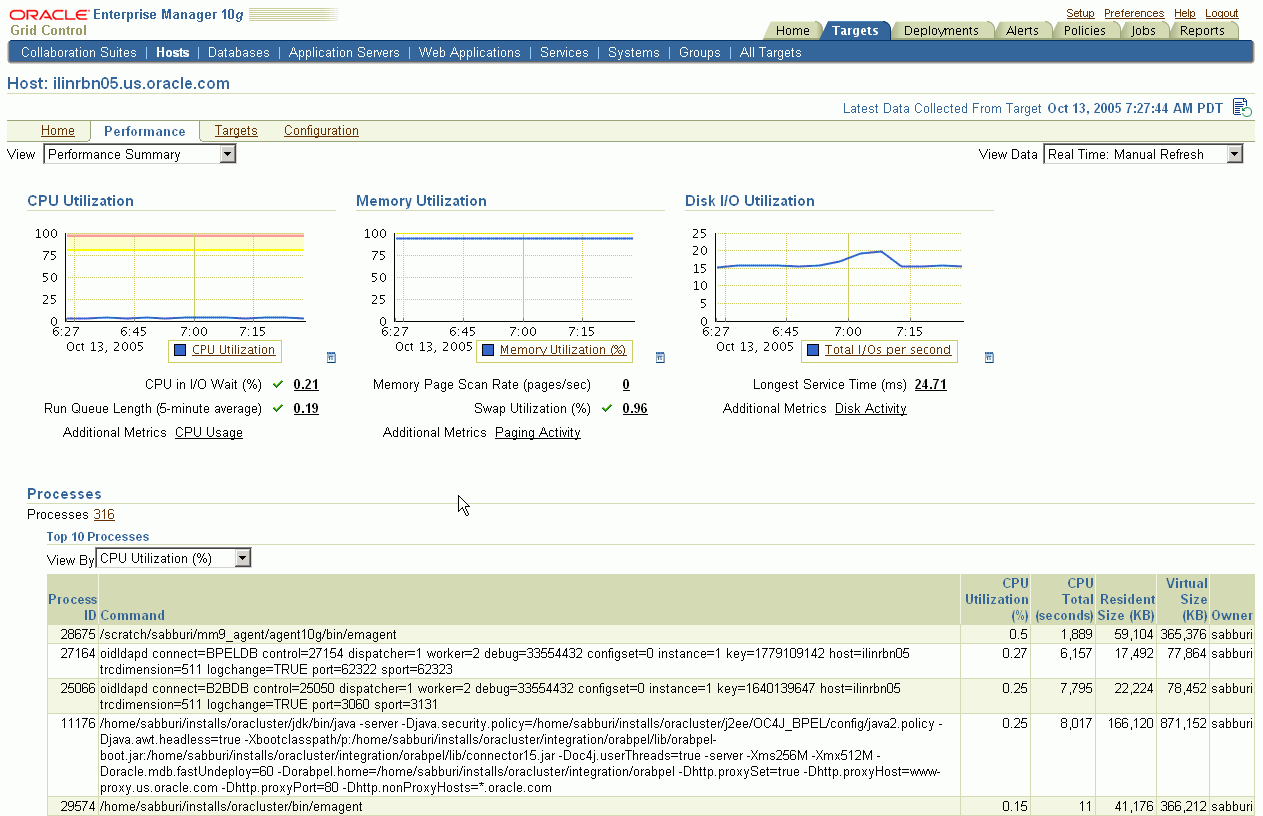Open the Disk Activity link
This screenshot has height=816, width=1263.
[870, 408]
